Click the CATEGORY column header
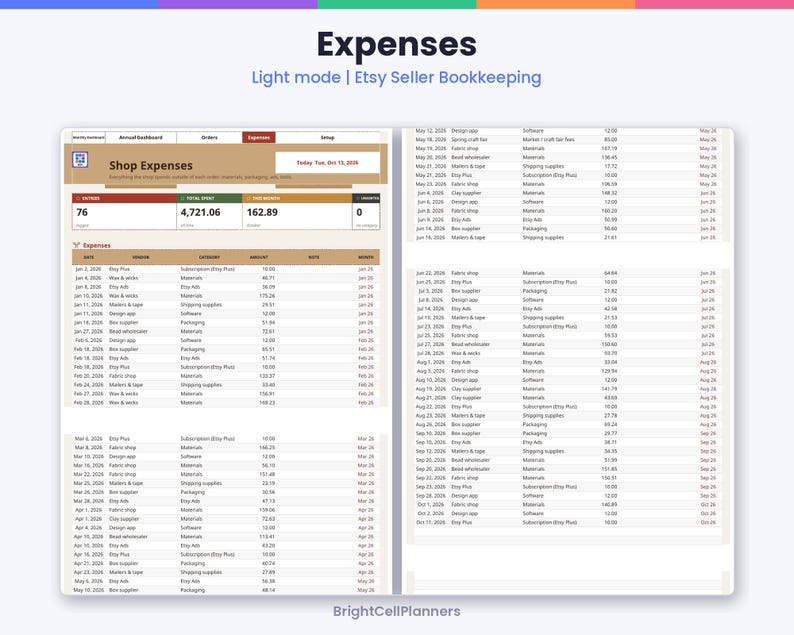The height and width of the screenshot is (635, 794). [x=209, y=257]
